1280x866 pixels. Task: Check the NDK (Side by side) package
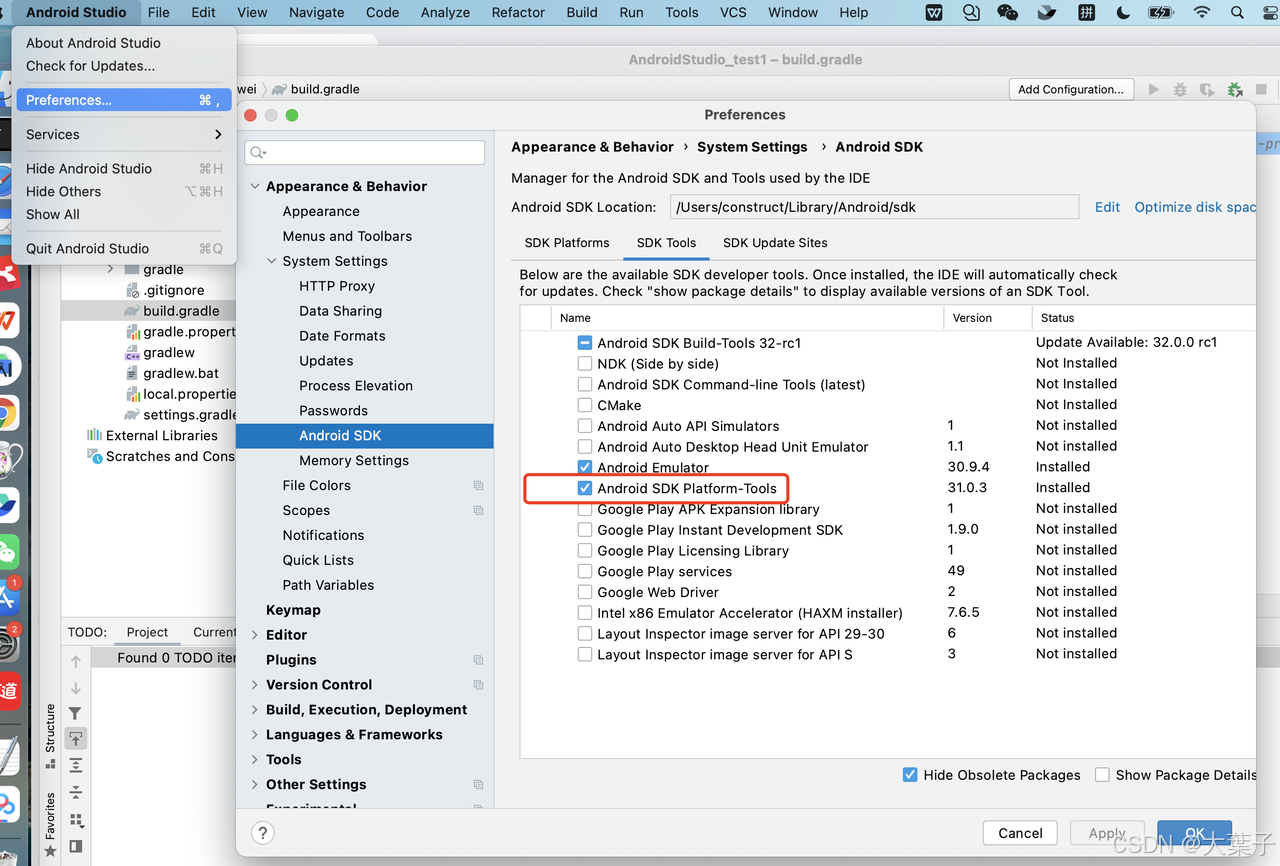(585, 363)
